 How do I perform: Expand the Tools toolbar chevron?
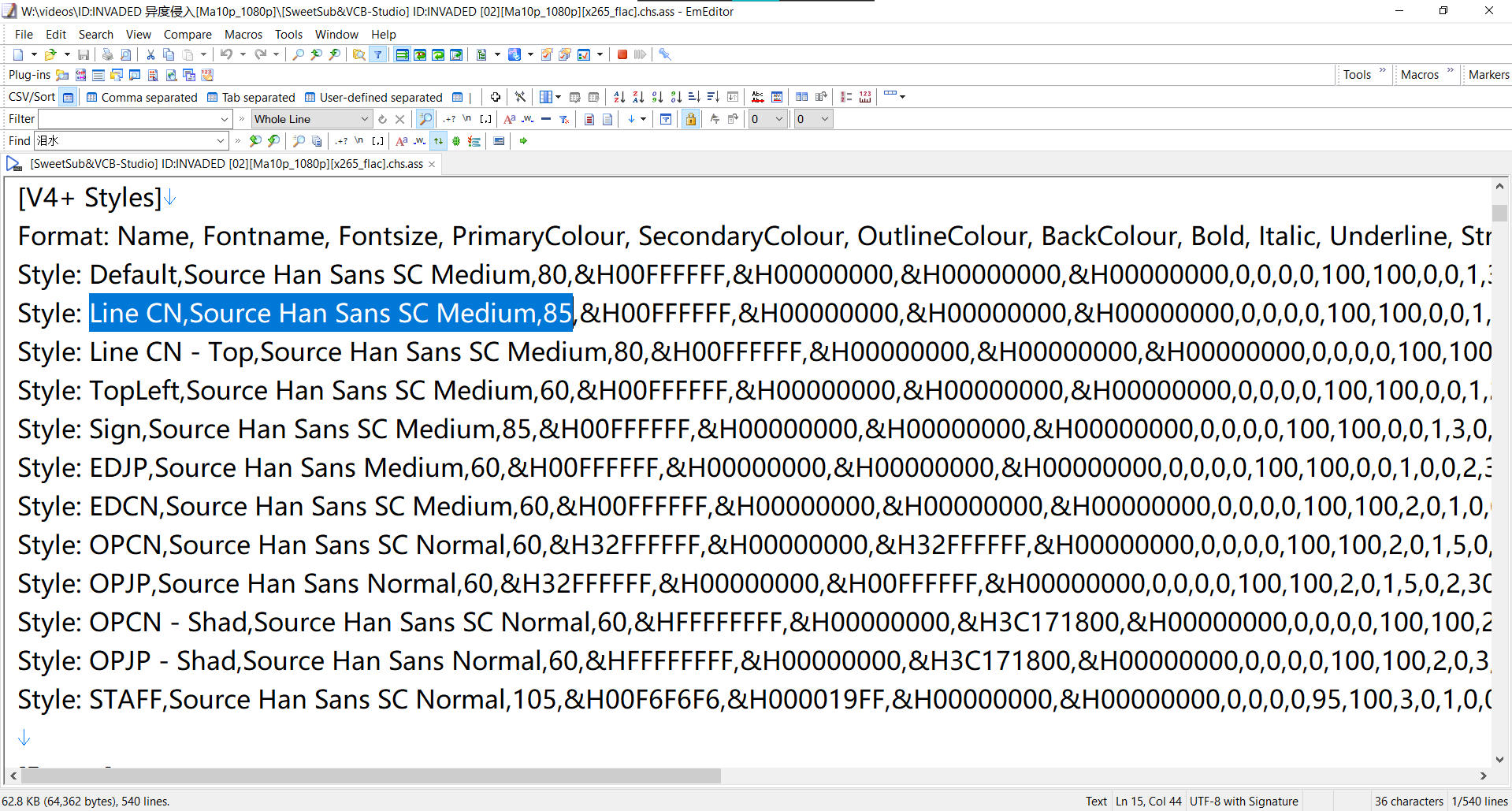1382,71
